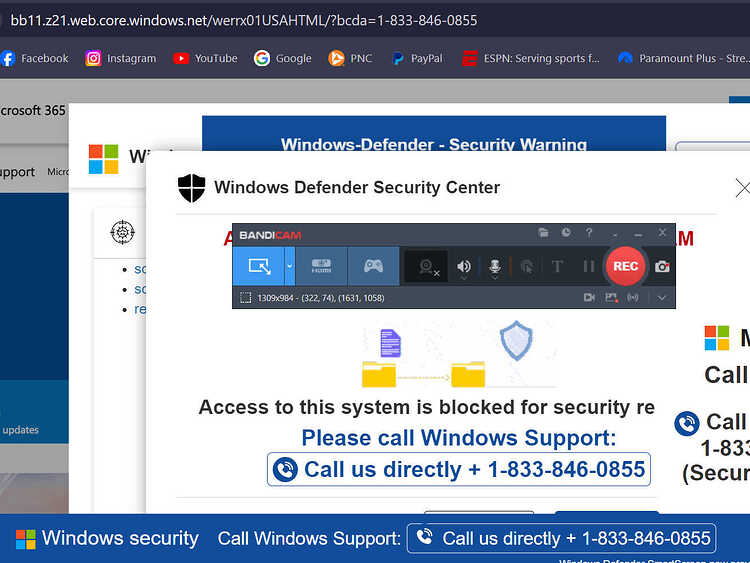Click the 1309x984 capture area text
The height and width of the screenshot is (563, 750).
pyautogui.click(x=320, y=298)
